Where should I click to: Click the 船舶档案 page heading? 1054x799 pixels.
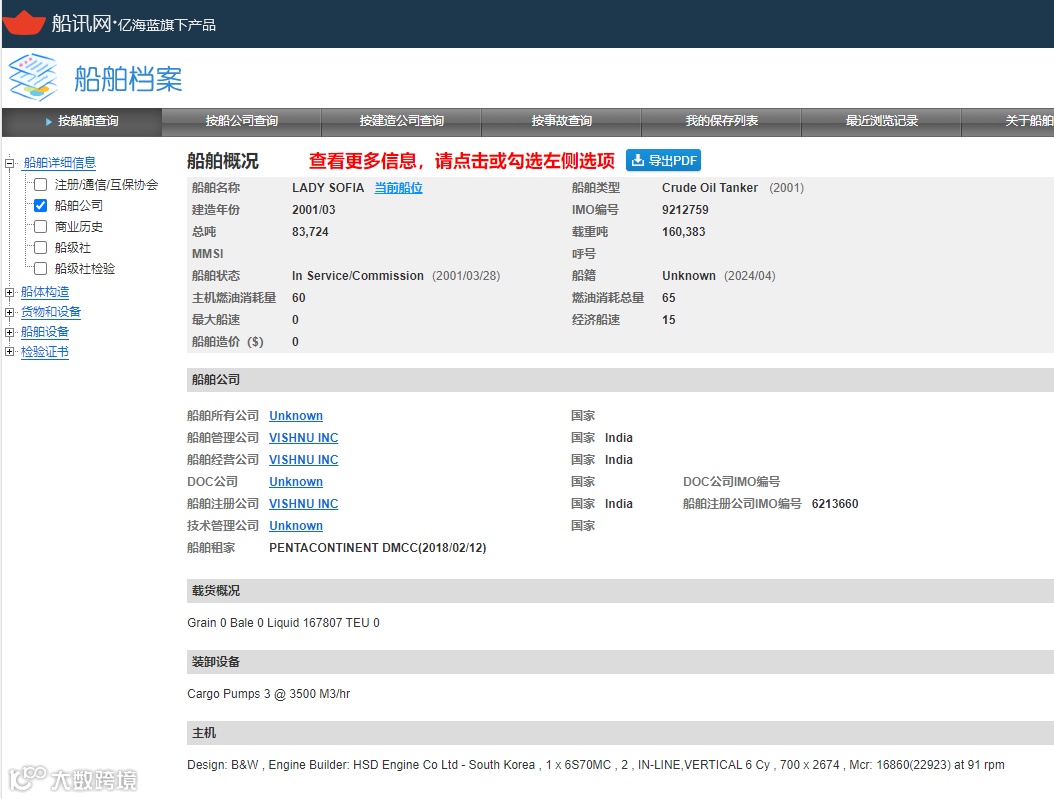pos(128,79)
